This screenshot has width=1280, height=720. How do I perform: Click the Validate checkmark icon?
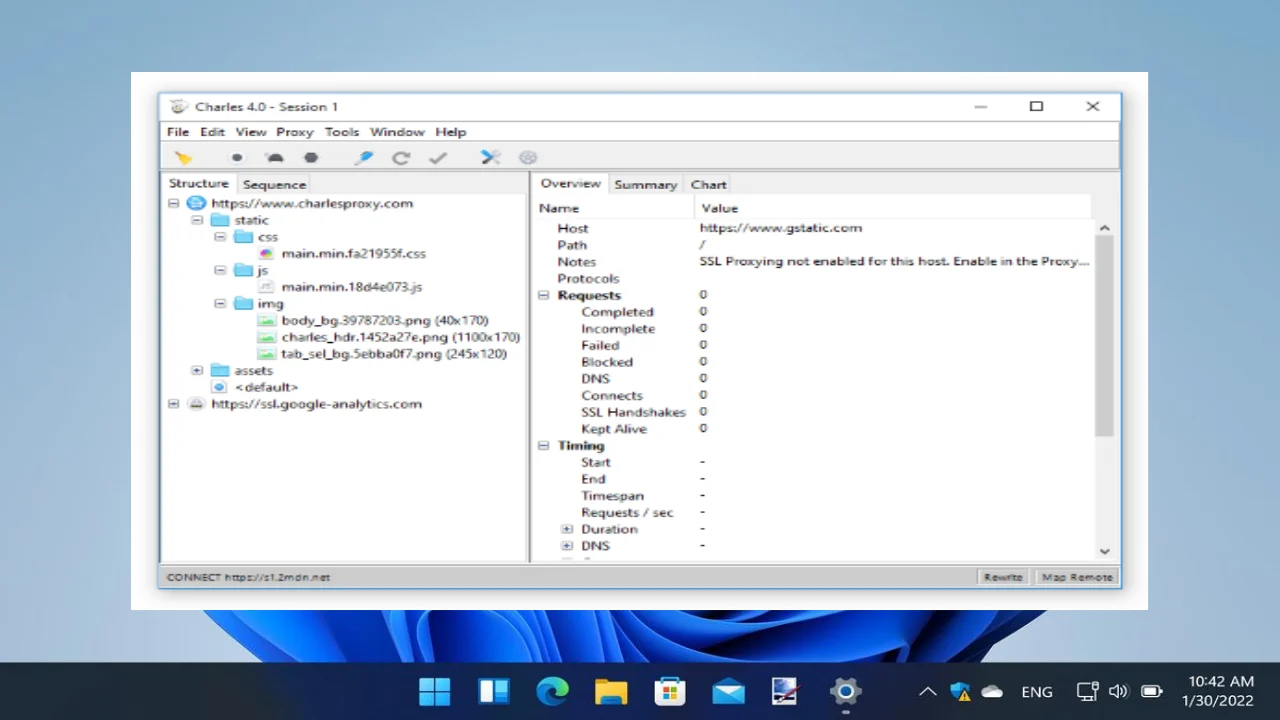[x=437, y=158]
